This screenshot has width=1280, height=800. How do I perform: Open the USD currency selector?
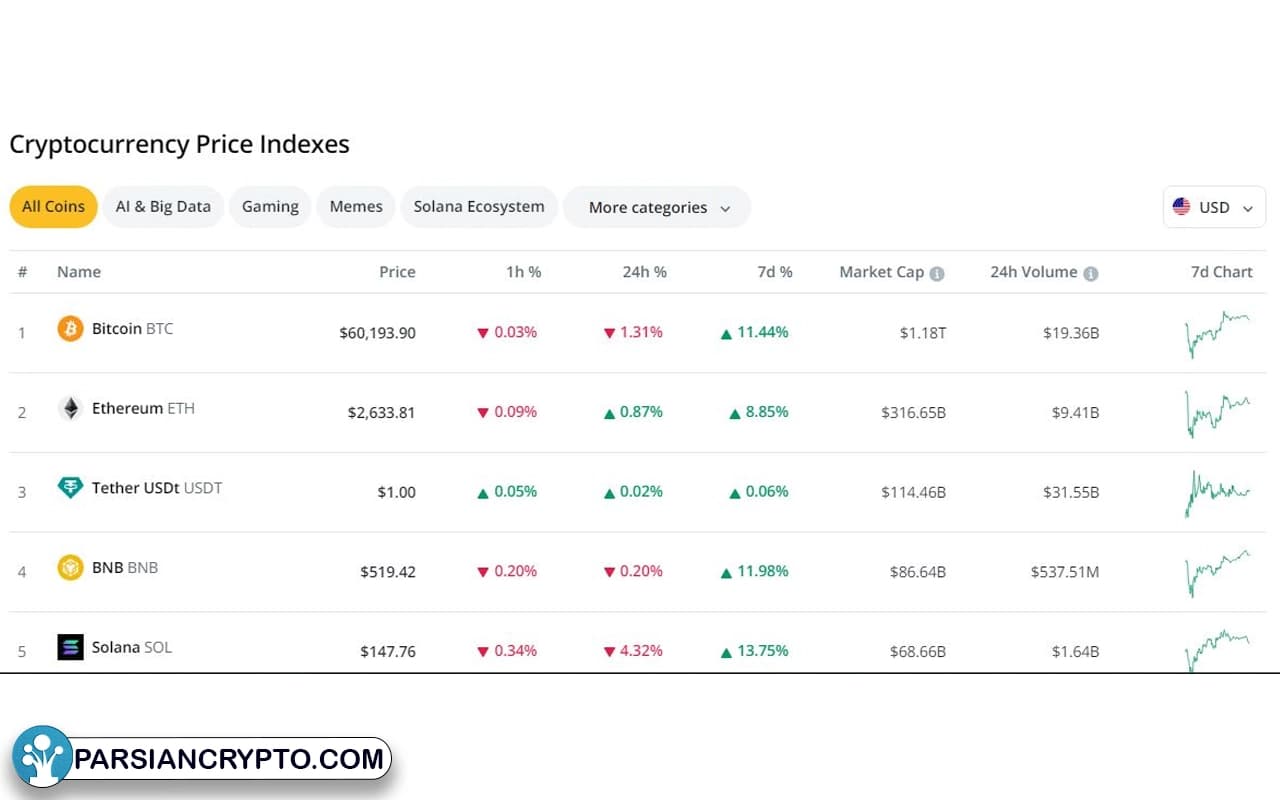(1214, 207)
